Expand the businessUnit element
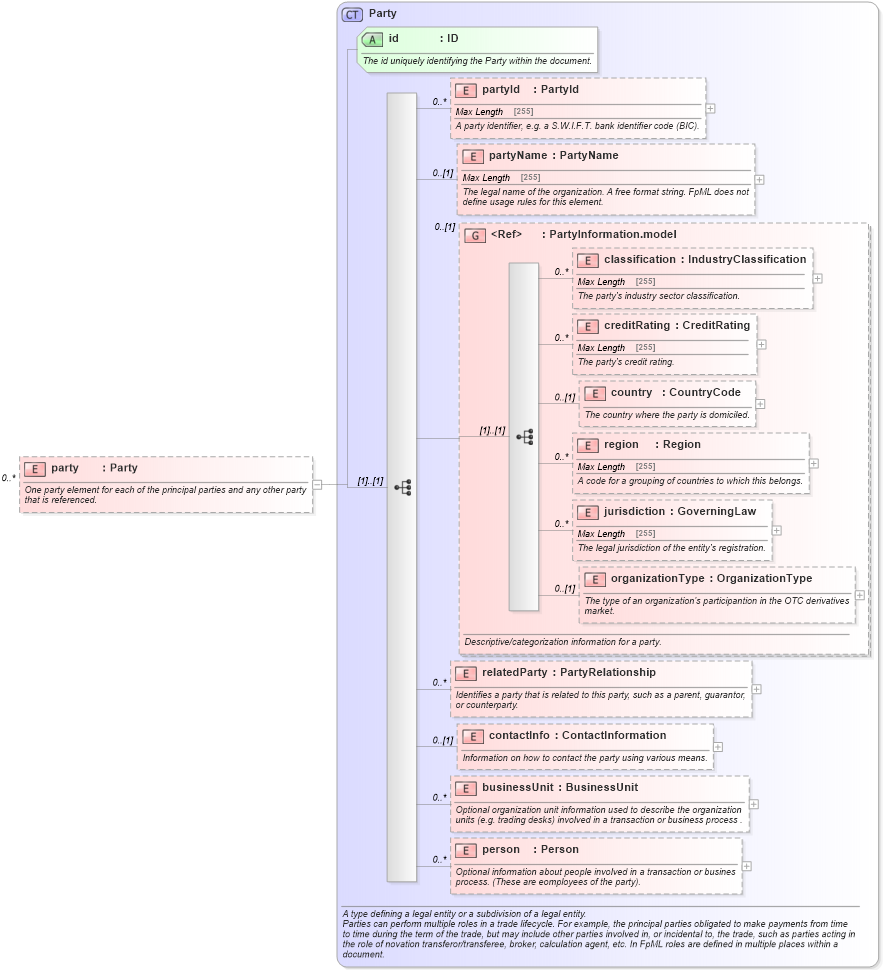Screen dimensions: 883x970 tap(754, 804)
